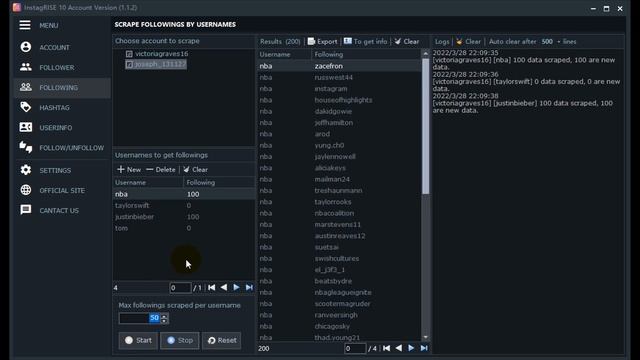Image resolution: width=640 pixels, height=360 pixels.
Task: Toggle checkbox for joseph_131127 account
Action: (129, 64)
